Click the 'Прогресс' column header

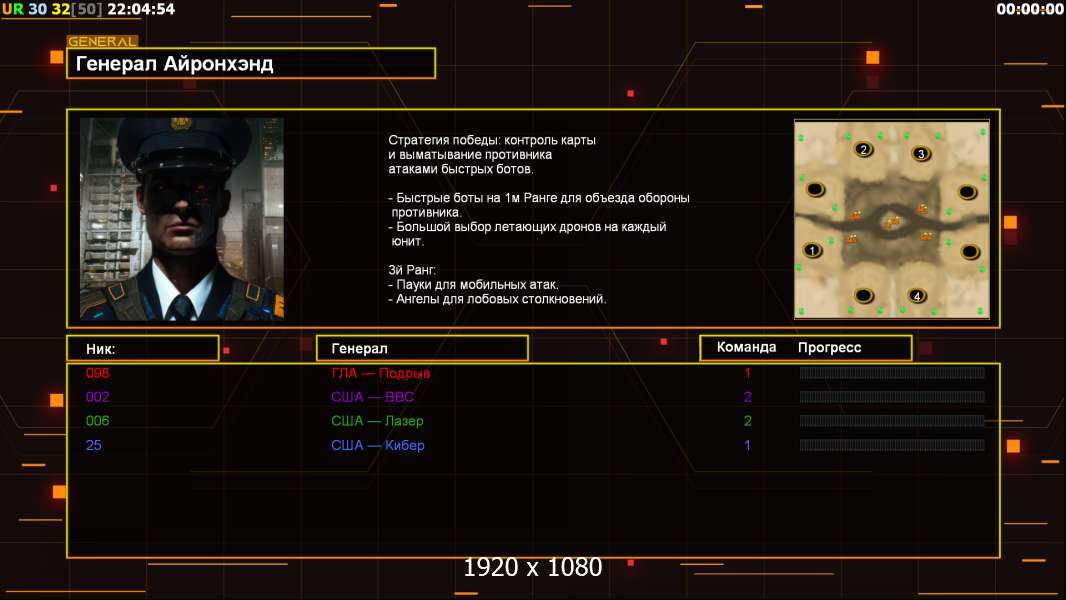pos(829,347)
